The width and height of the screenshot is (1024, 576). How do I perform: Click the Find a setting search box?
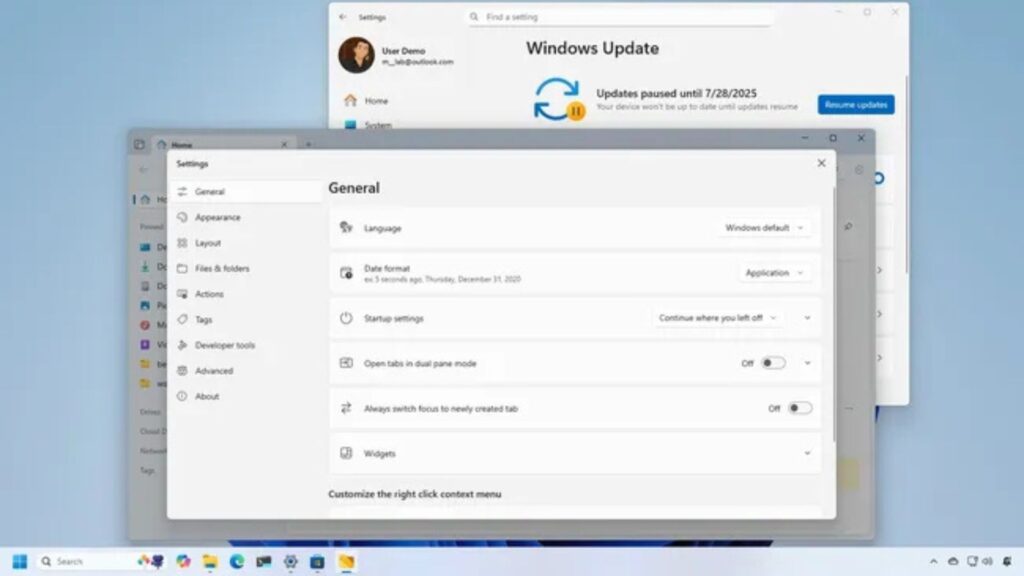pyautogui.click(x=620, y=17)
